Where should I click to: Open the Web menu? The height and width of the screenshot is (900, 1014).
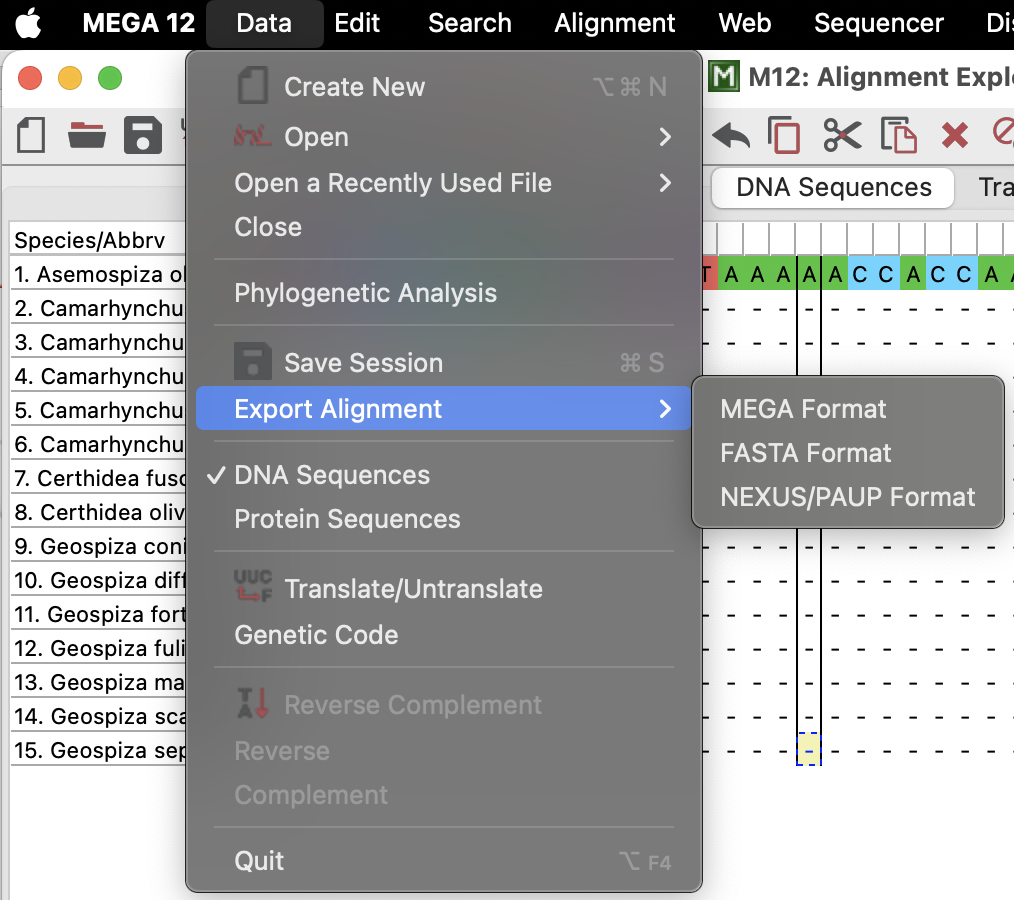(x=744, y=23)
